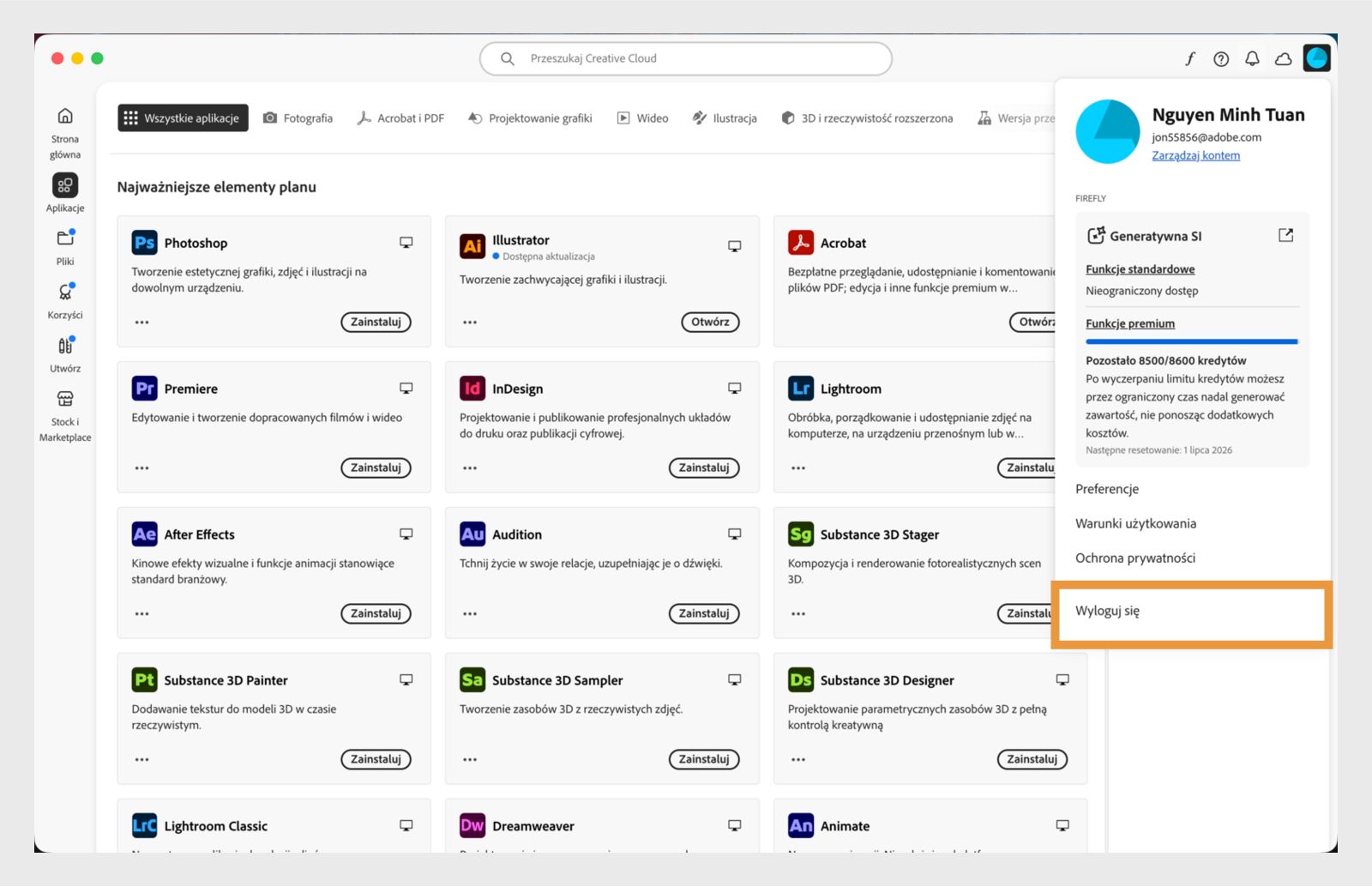
Task: Click the Premiere app icon
Action: [145, 389]
